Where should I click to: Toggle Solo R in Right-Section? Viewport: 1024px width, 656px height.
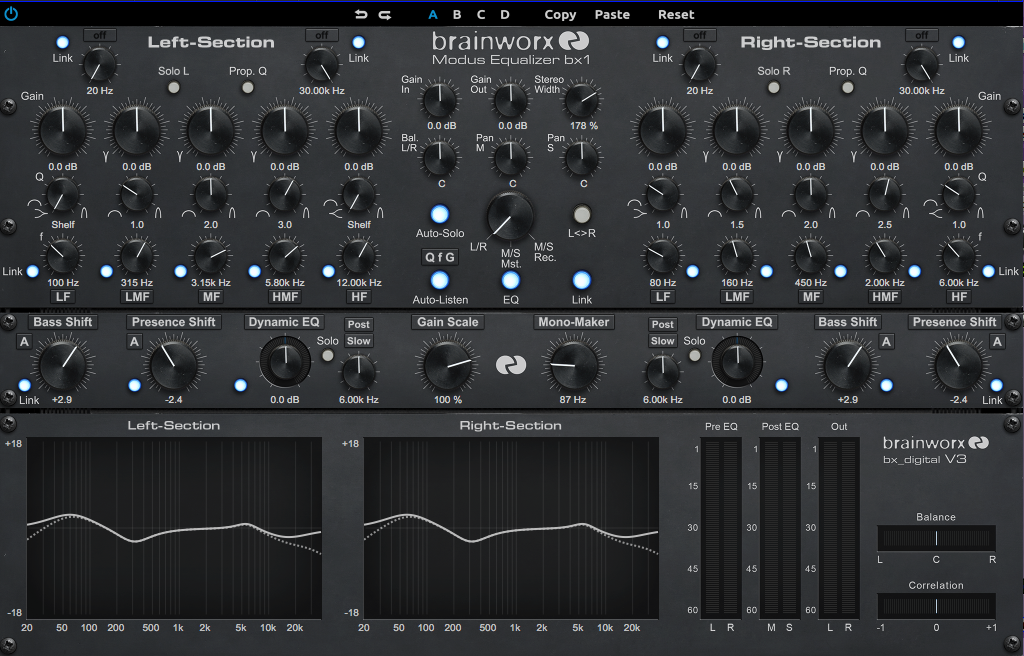(774, 87)
